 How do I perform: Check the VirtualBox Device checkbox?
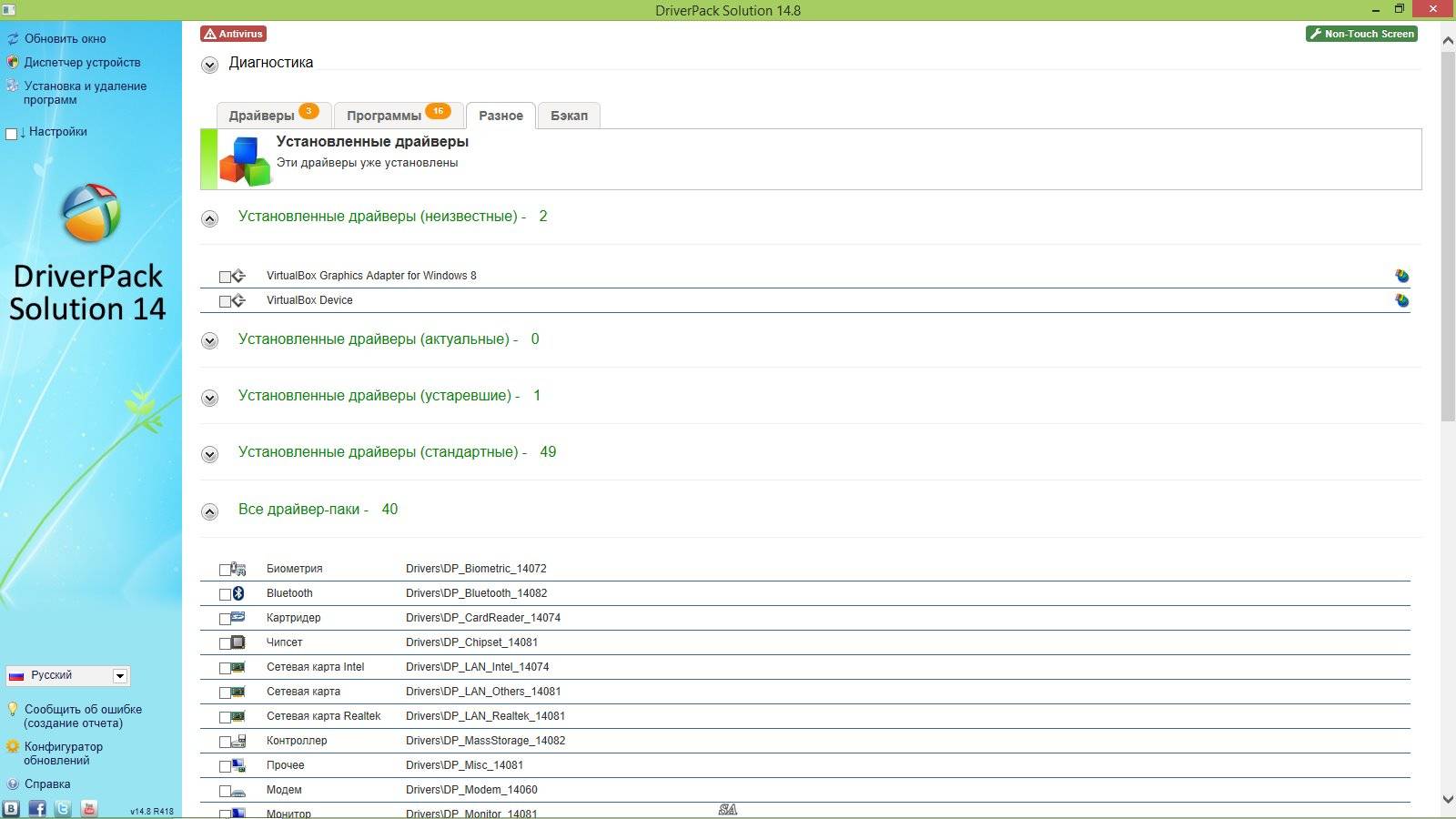225,301
